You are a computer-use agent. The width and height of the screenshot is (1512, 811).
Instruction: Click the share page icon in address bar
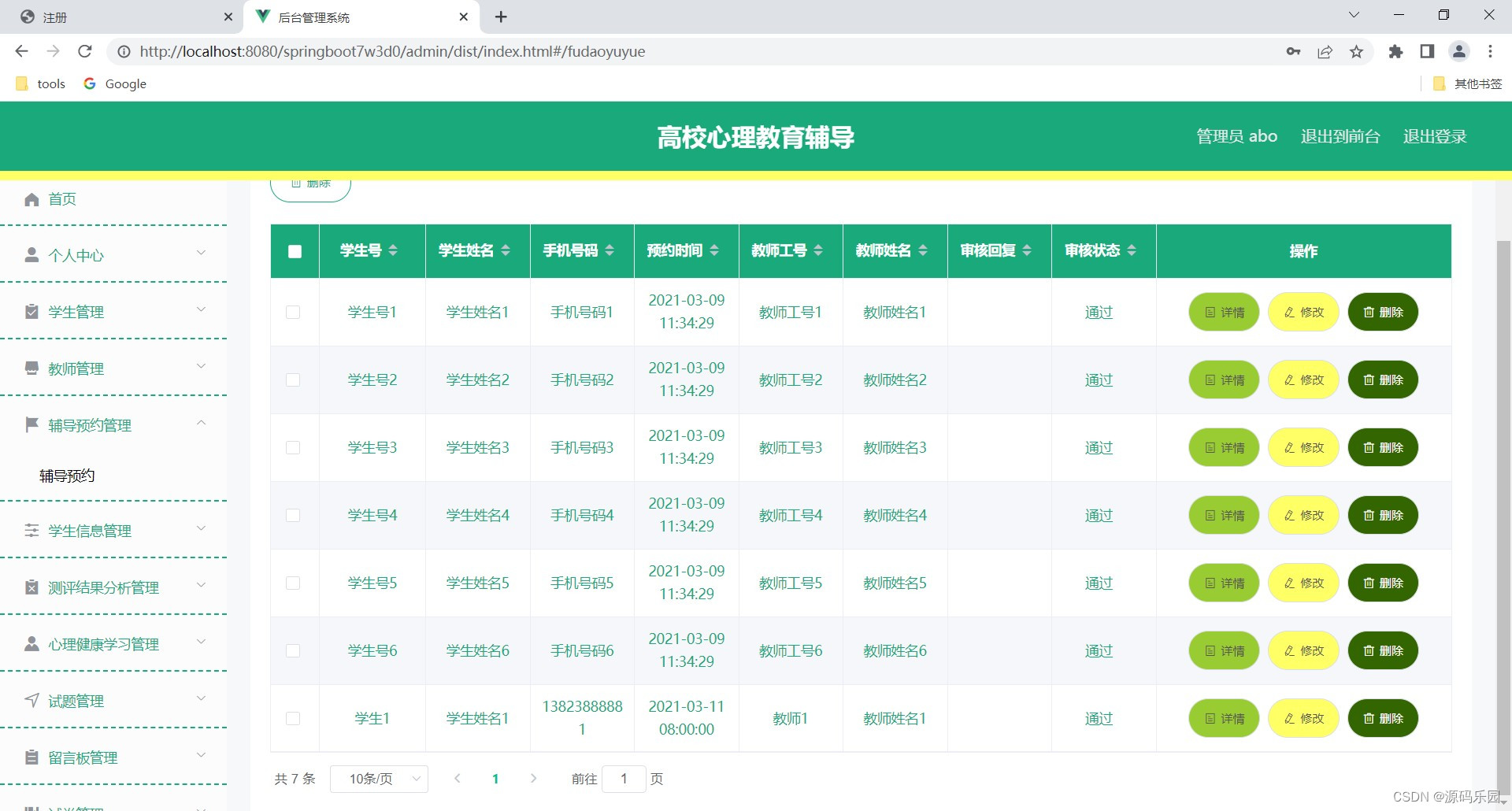(1325, 51)
